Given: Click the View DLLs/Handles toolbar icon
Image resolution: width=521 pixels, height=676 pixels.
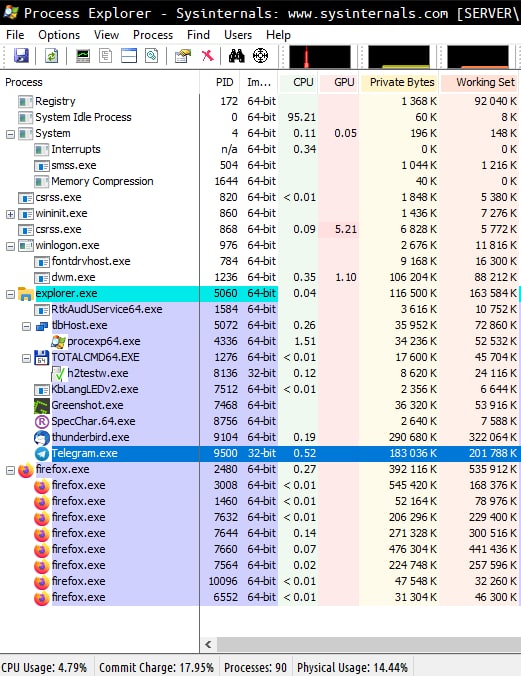Looking at the screenshot, I should (x=151, y=56).
